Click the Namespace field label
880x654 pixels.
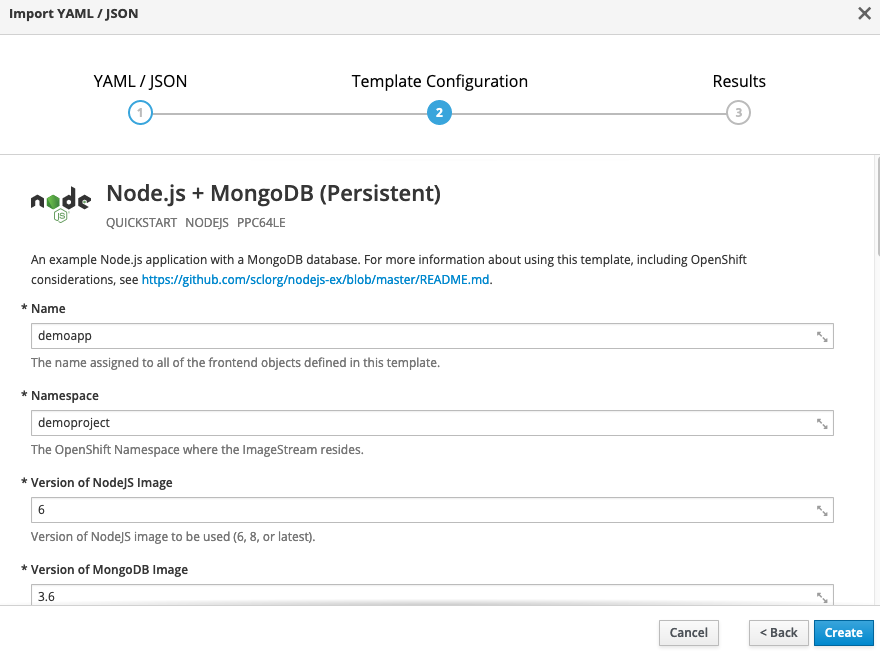click(65, 396)
